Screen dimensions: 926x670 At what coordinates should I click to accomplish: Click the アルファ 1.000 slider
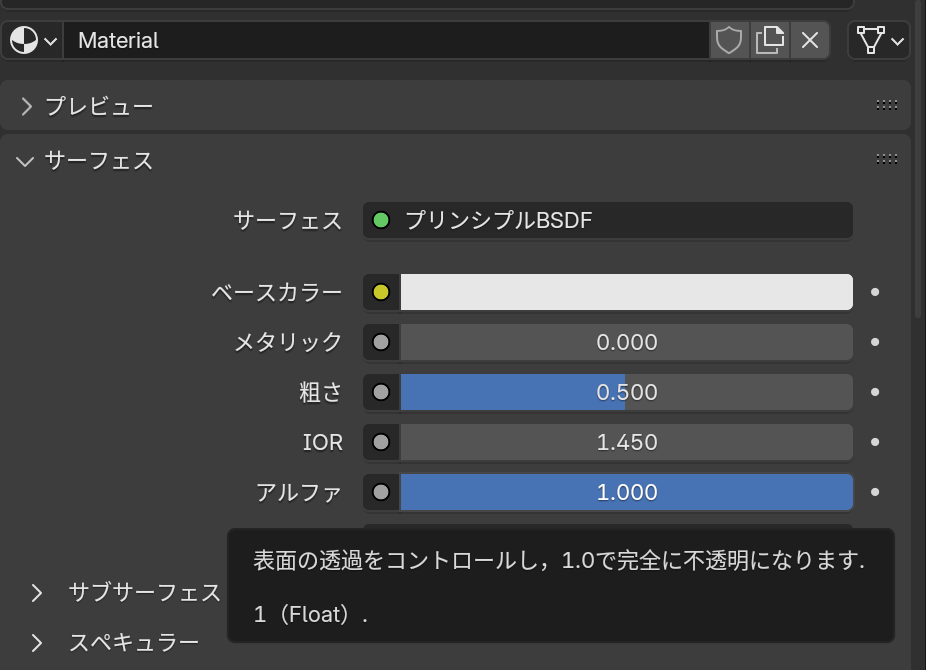click(x=627, y=492)
